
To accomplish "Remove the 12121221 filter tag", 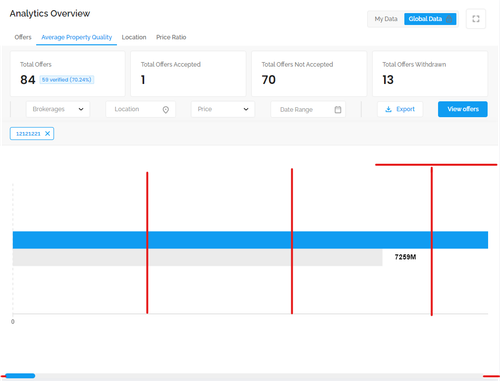I will (x=47, y=133).
